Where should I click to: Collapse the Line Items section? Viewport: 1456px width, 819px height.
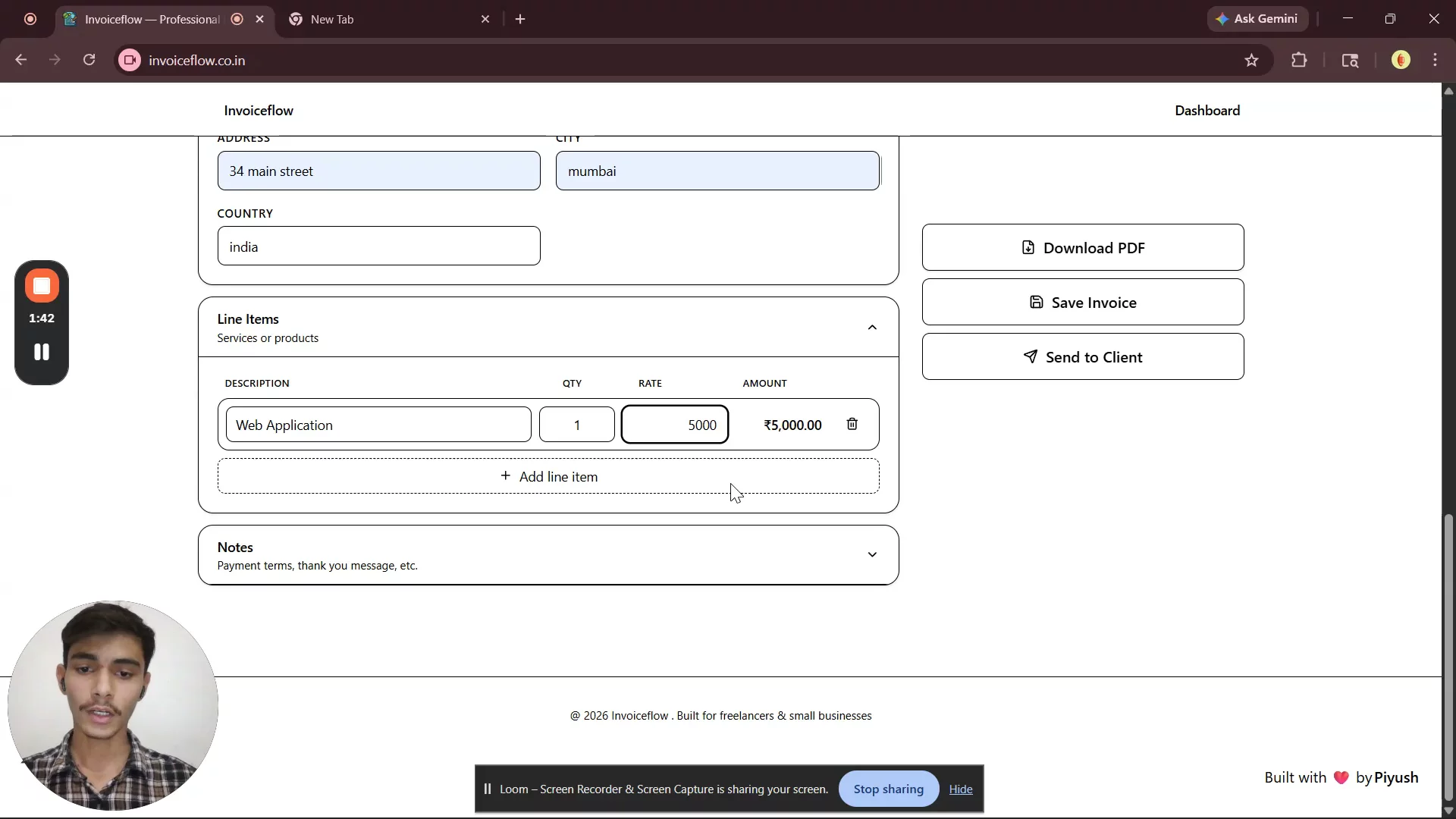point(872,328)
